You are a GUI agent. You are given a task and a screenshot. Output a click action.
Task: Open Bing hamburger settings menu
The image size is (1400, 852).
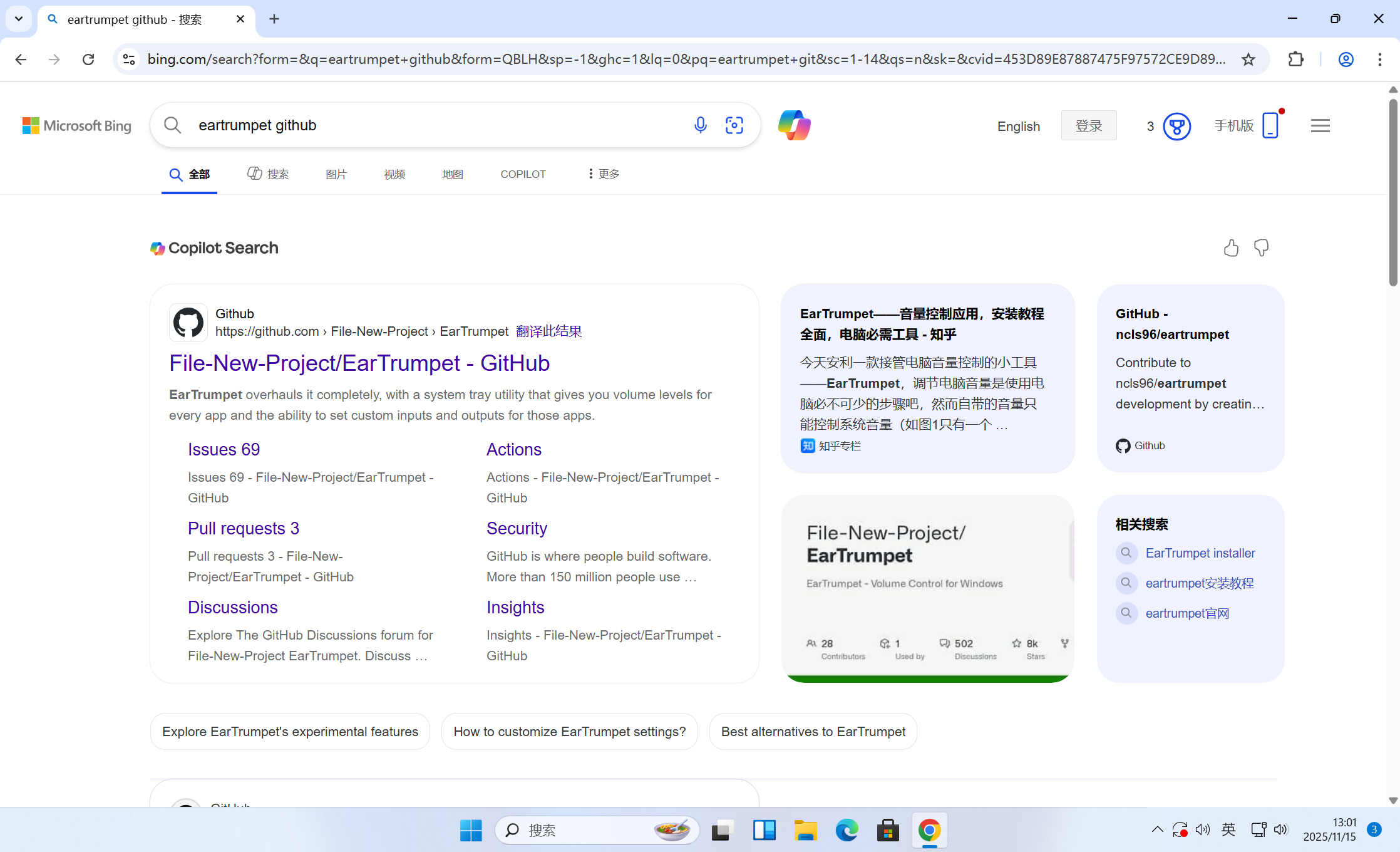1320,126
